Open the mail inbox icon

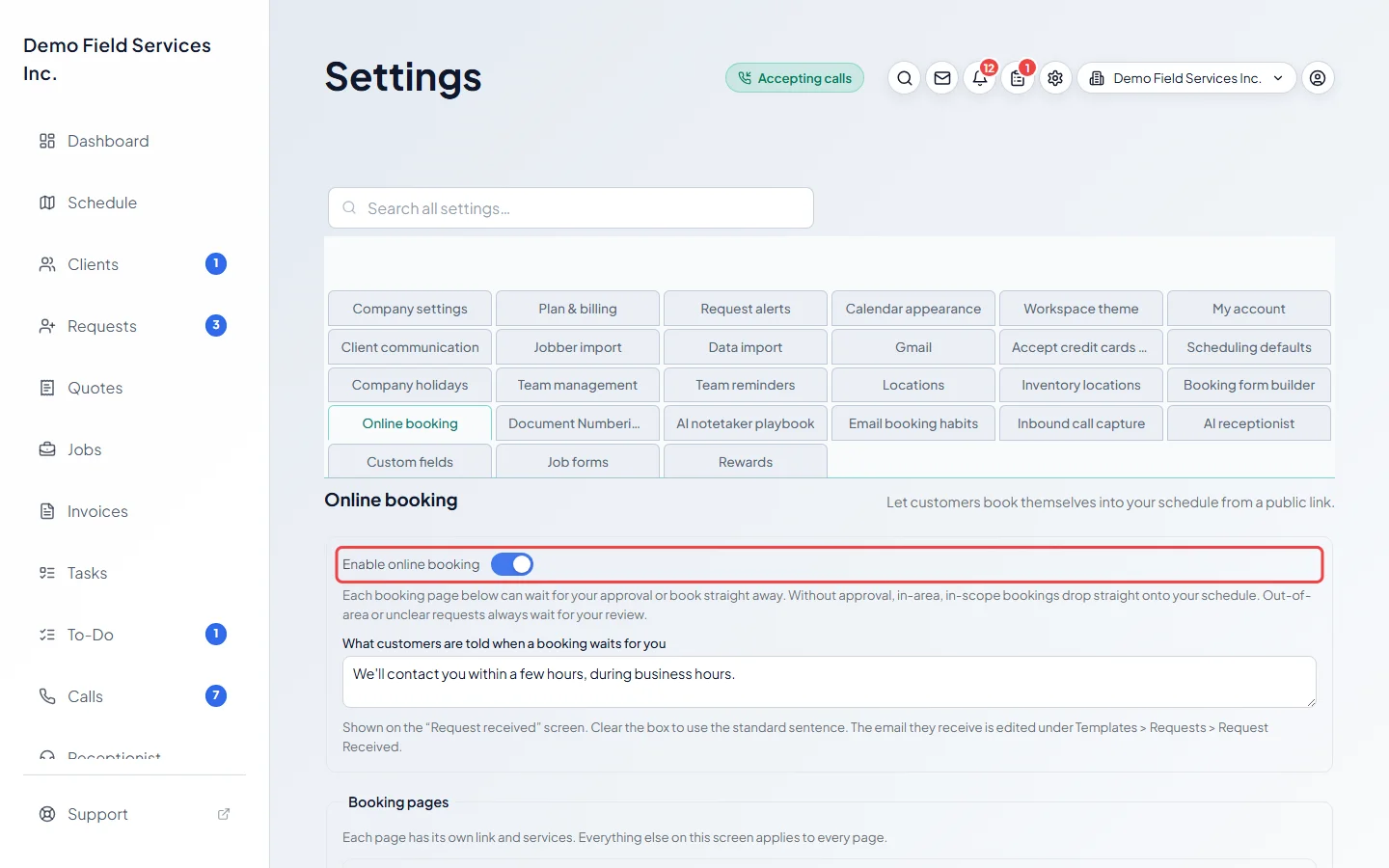(942, 78)
